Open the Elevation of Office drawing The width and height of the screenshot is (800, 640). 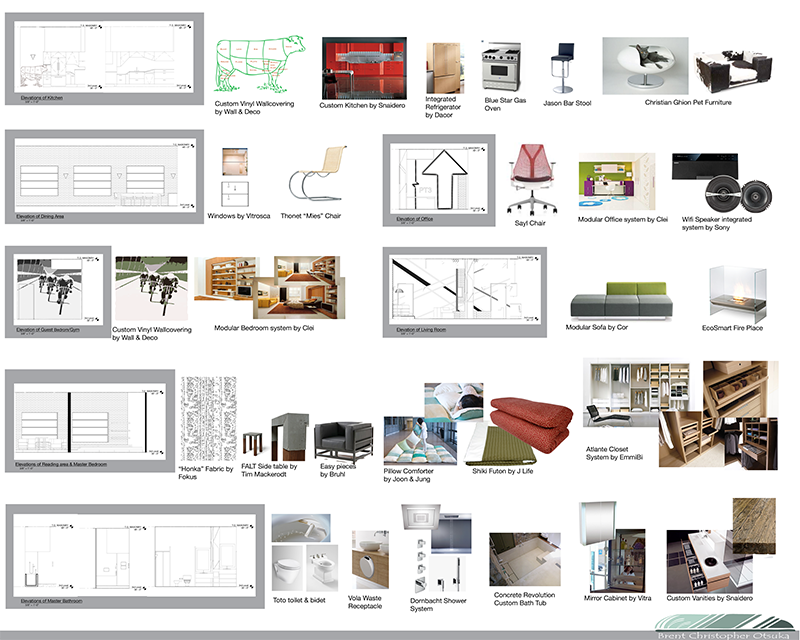439,180
